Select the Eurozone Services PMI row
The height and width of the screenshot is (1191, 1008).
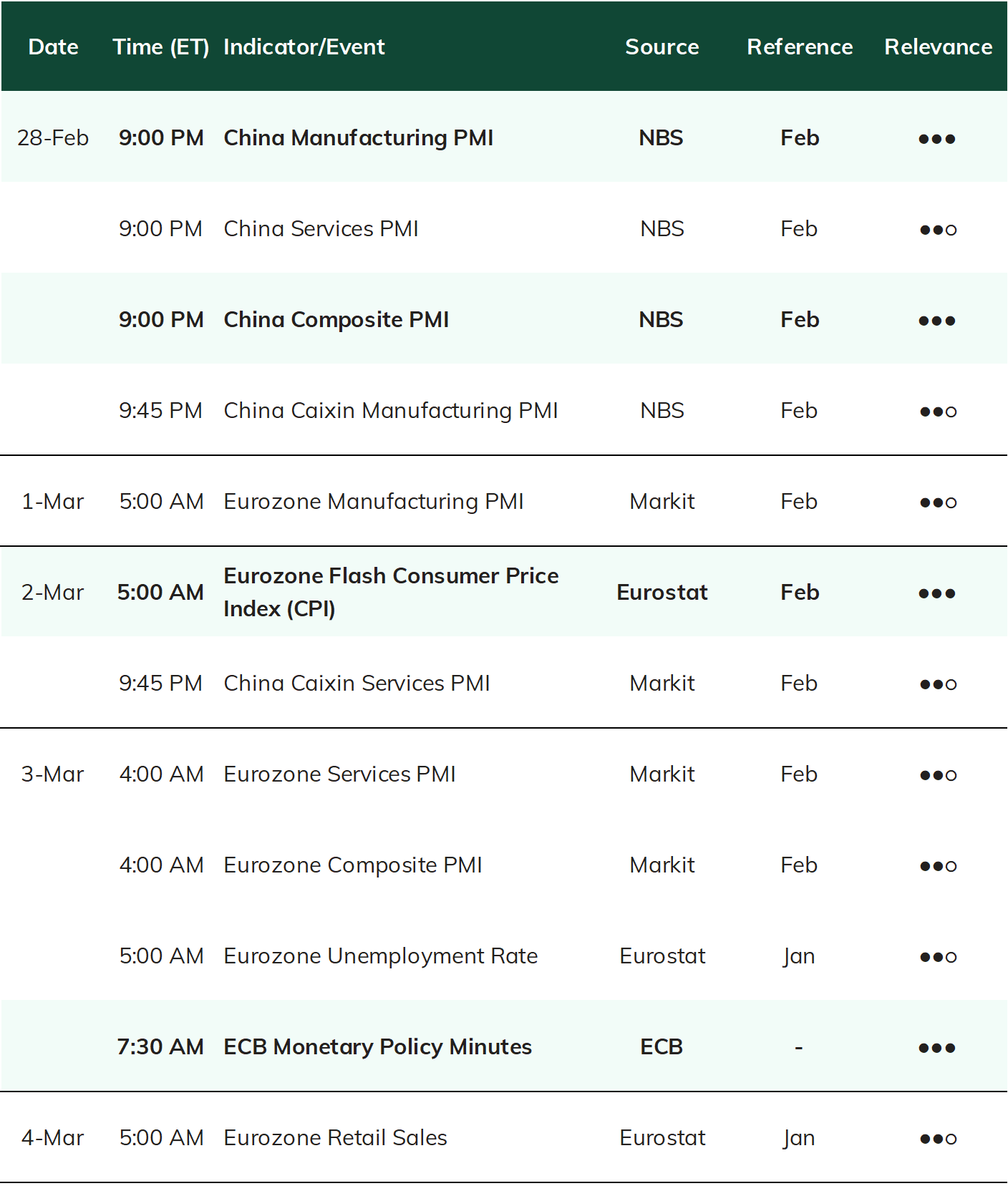coord(504,774)
